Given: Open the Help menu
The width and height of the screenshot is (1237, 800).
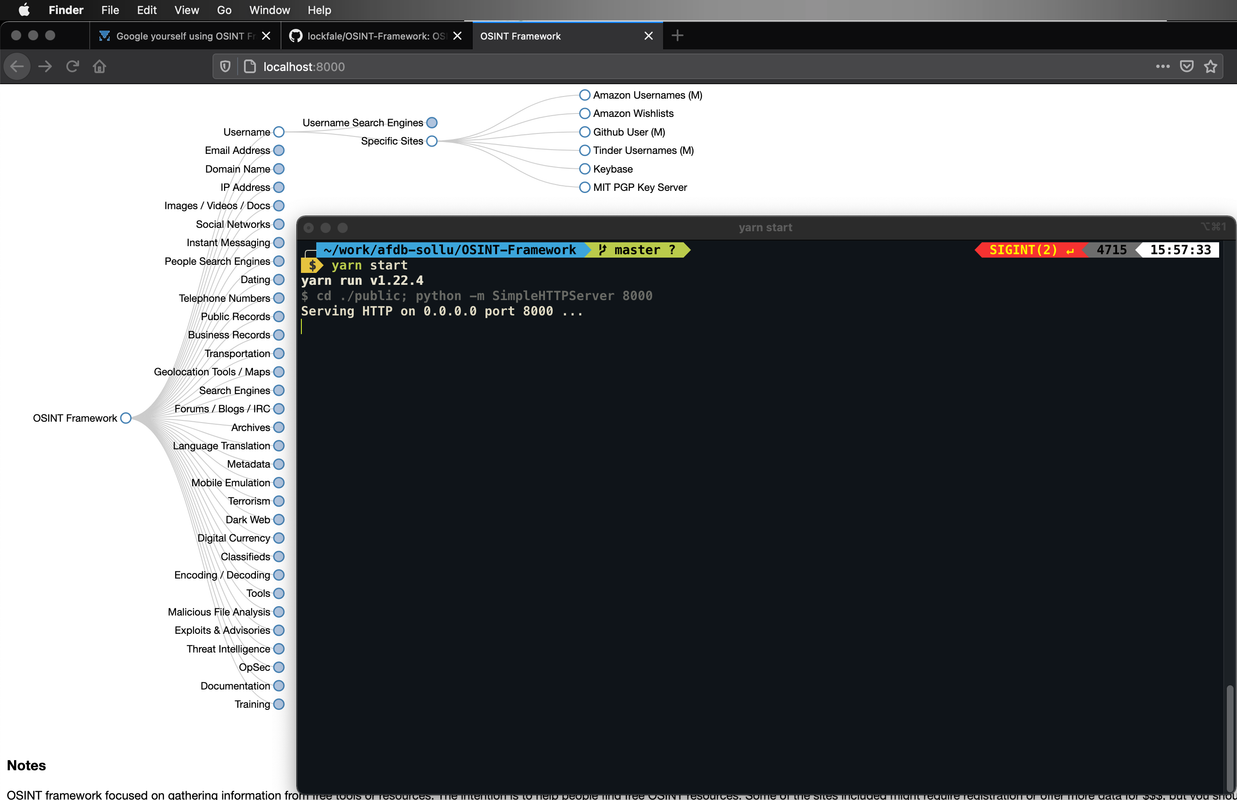Looking at the screenshot, I should coord(319,10).
